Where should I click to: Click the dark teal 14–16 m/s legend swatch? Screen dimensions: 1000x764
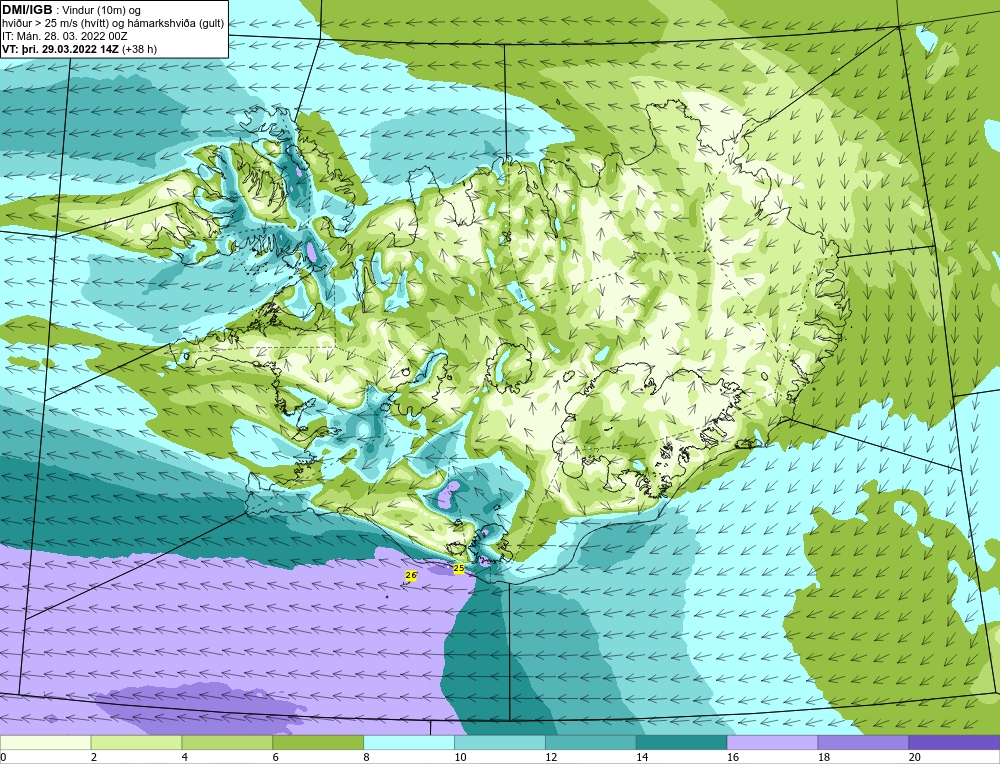point(681,743)
